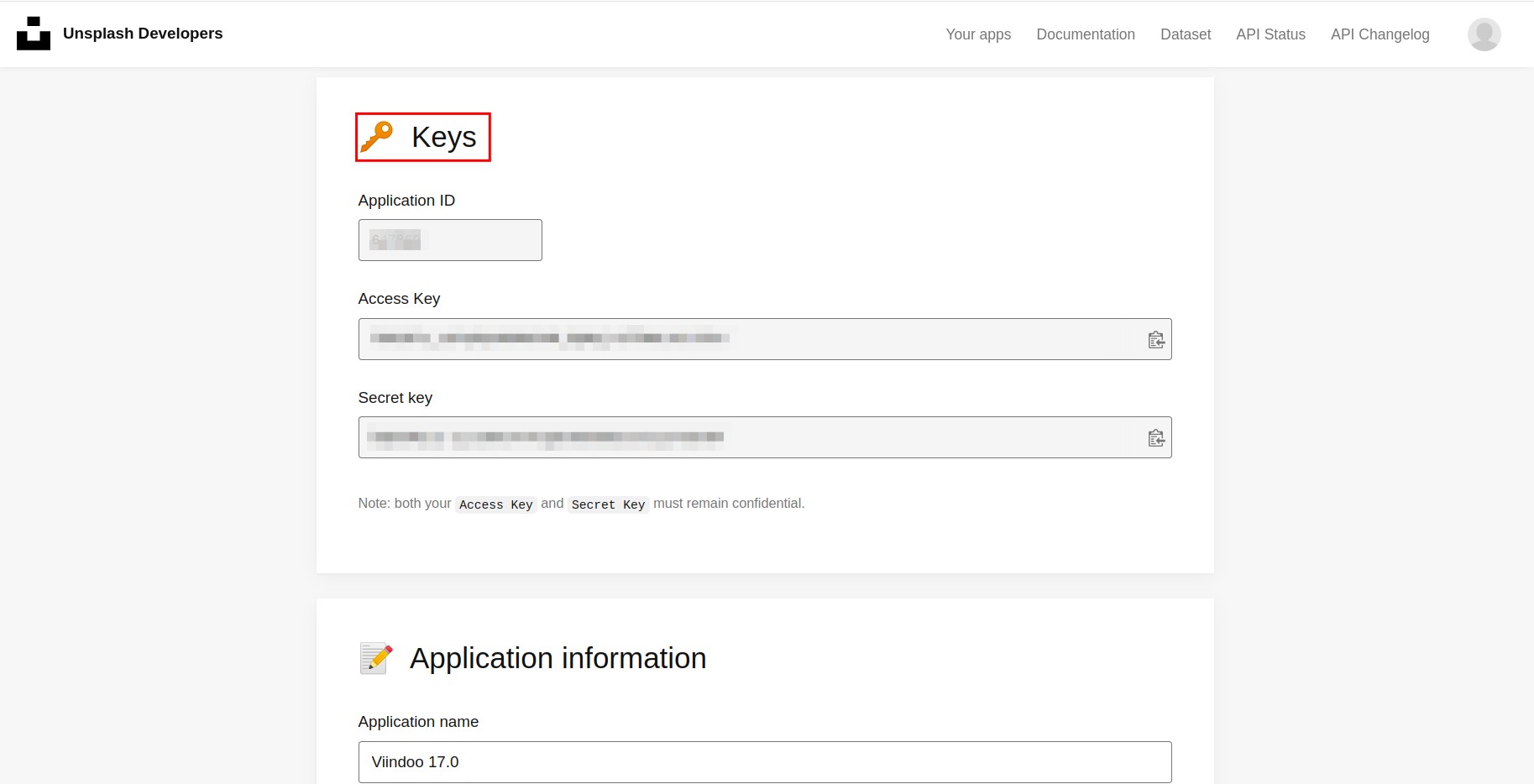Viewport: 1534px width, 784px height.
Task: Click inside the Secret key field
Action: 747,437
